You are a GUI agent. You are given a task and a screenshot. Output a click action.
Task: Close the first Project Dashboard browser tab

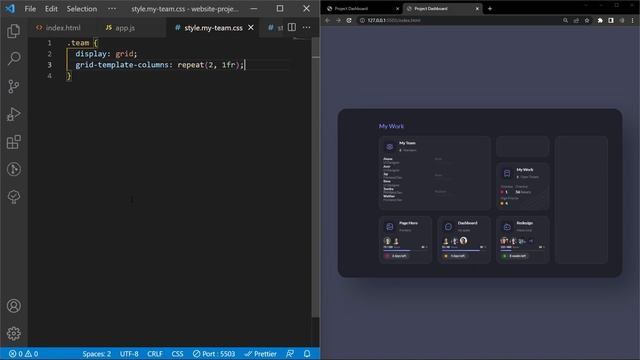[x=398, y=9]
